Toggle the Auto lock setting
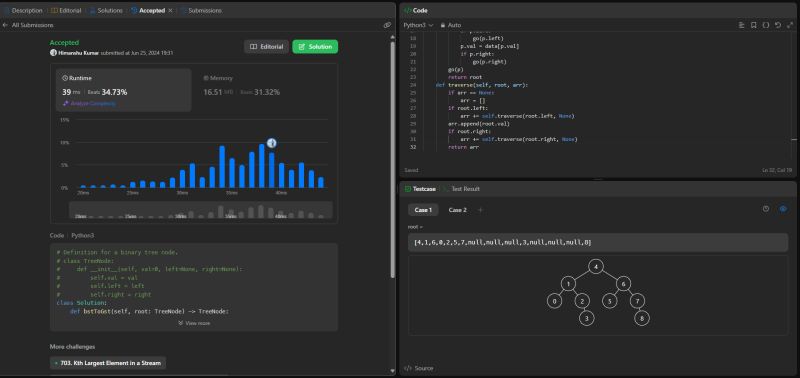The height and width of the screenshot is (378, 800). click(x=451, y=25)
